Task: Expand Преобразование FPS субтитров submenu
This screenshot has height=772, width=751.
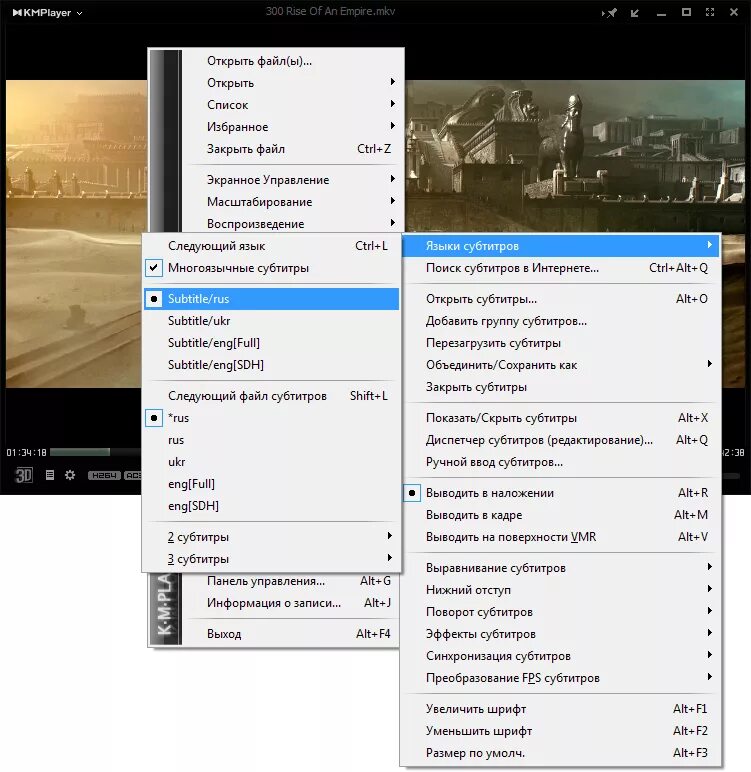Action: pyautogui.click(x=560, y=678)
